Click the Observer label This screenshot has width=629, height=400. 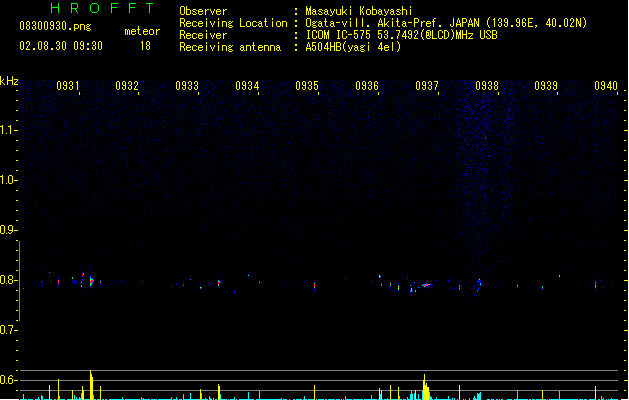tap(203, 11)
